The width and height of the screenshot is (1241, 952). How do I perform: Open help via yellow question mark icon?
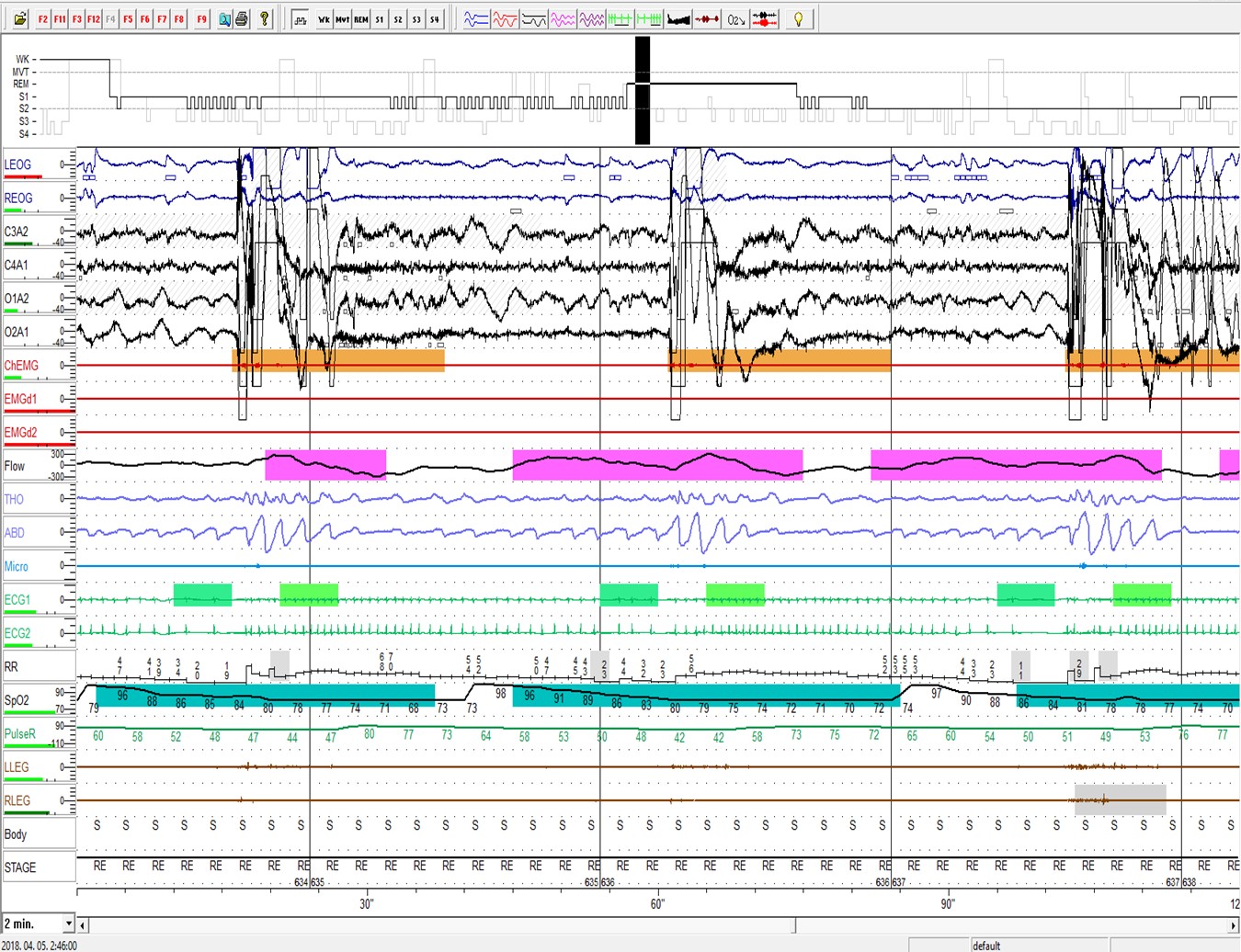[x=265, y=18]
